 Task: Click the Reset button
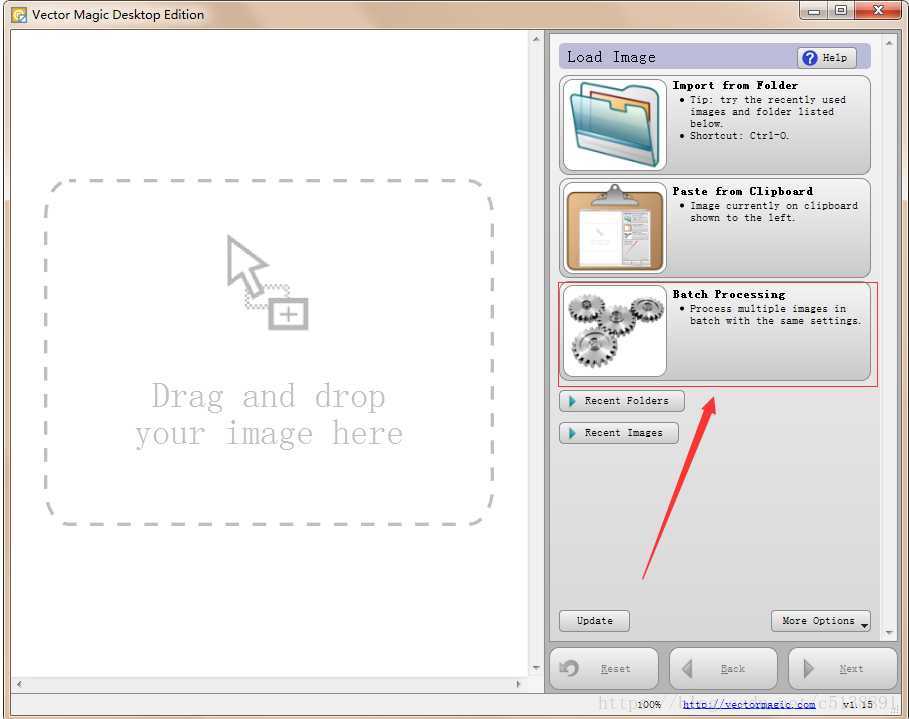[603, 669]
